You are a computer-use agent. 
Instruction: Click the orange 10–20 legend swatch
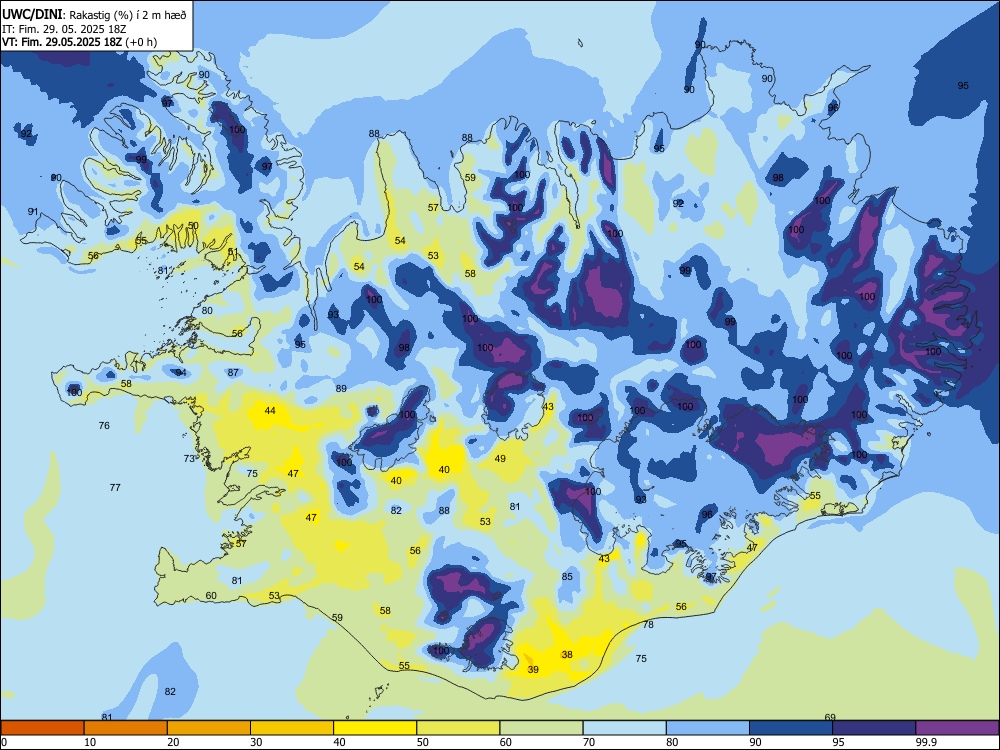tap(126, 728)
